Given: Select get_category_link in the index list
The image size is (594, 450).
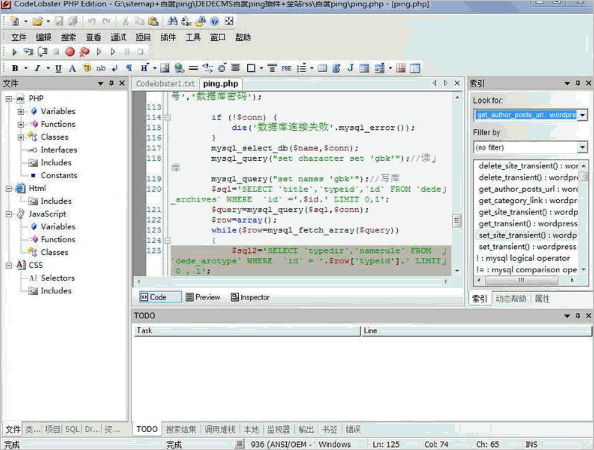Looking at the screenshot, I should tap(528, 200).
